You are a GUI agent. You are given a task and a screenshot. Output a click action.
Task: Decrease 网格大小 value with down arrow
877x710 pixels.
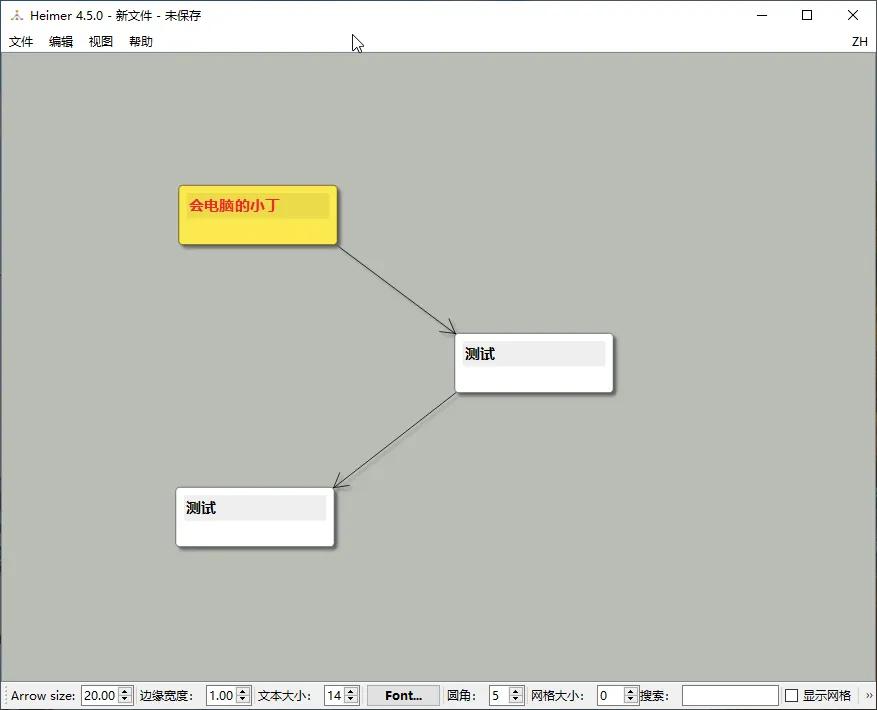(631, 700)
